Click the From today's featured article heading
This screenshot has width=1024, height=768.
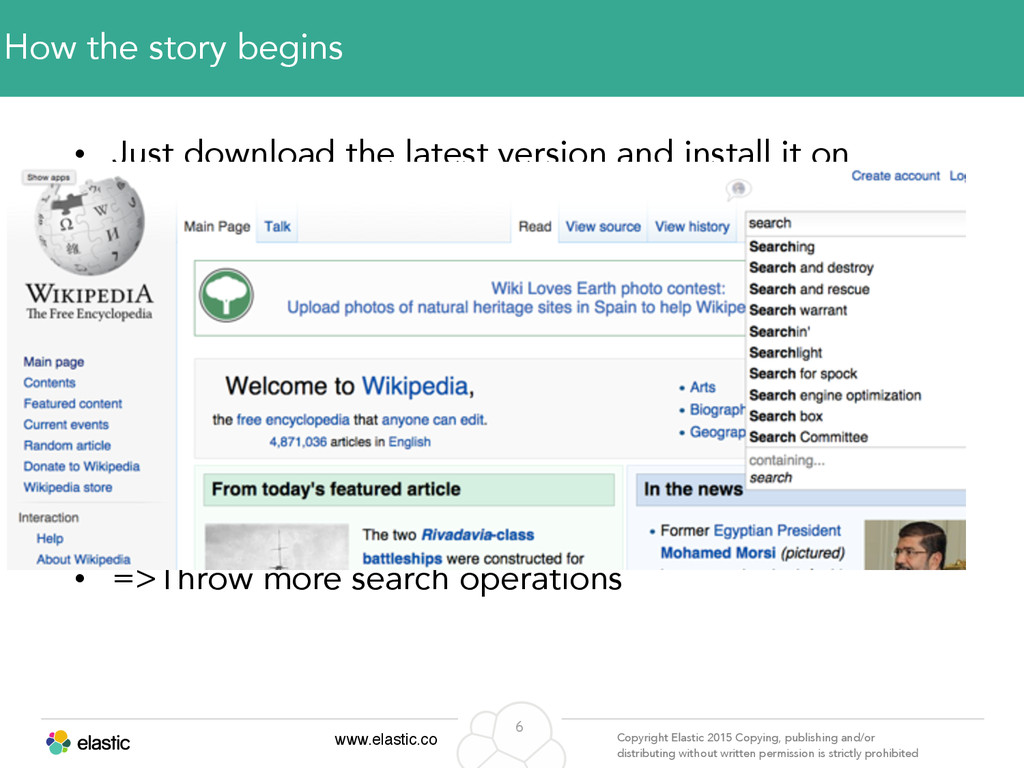pyautogui.click(x=336, y=489)
